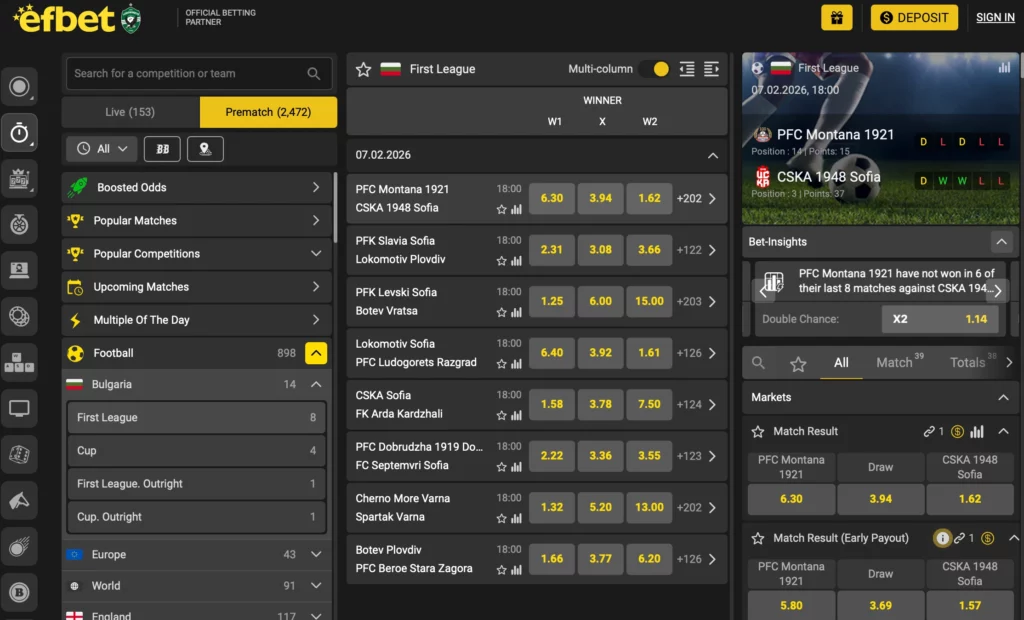Screen dimensions: 1024x620
Task: Favorite the Match Result market
Action: click(758, 431)
